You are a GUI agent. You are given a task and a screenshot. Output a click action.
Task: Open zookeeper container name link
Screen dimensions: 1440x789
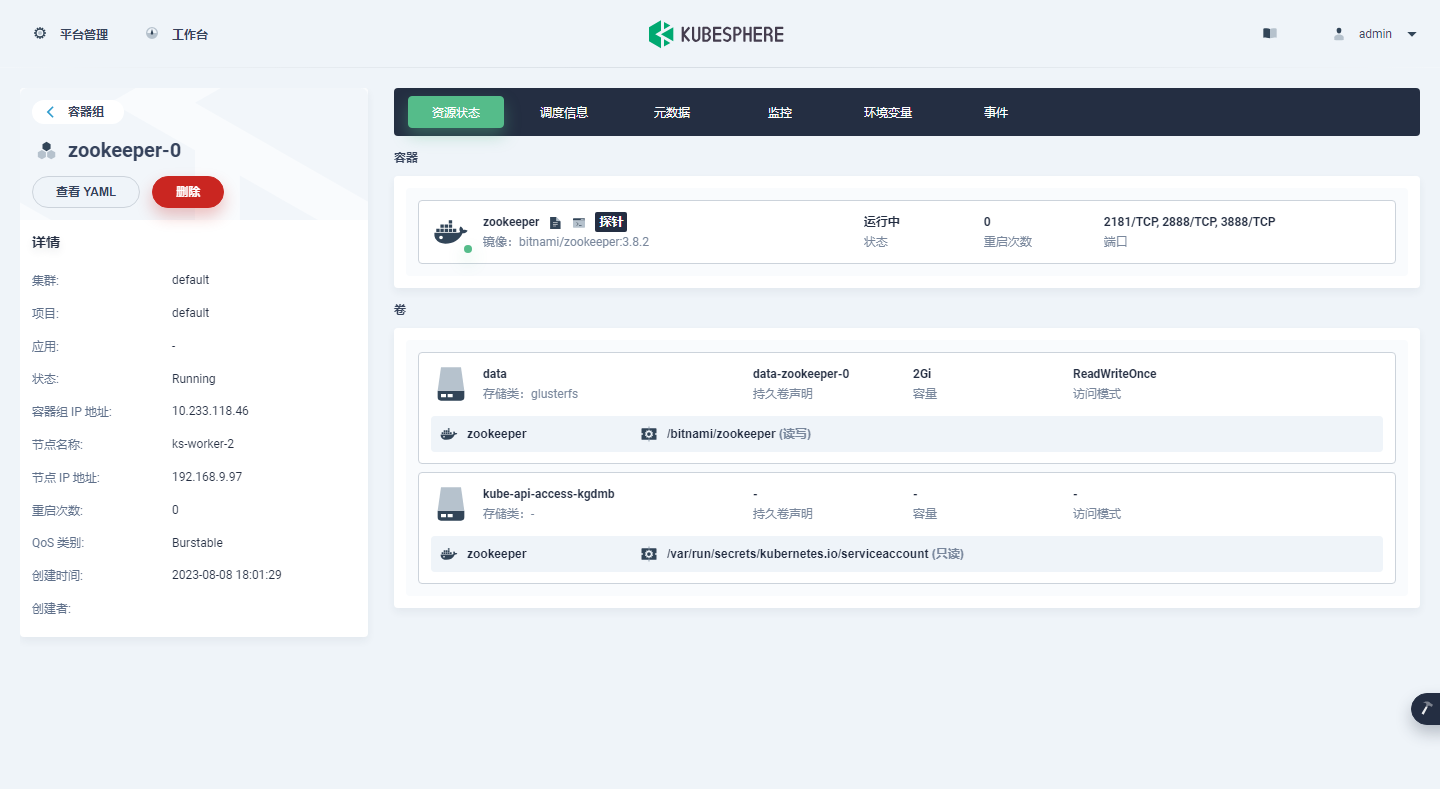[511, 222]
